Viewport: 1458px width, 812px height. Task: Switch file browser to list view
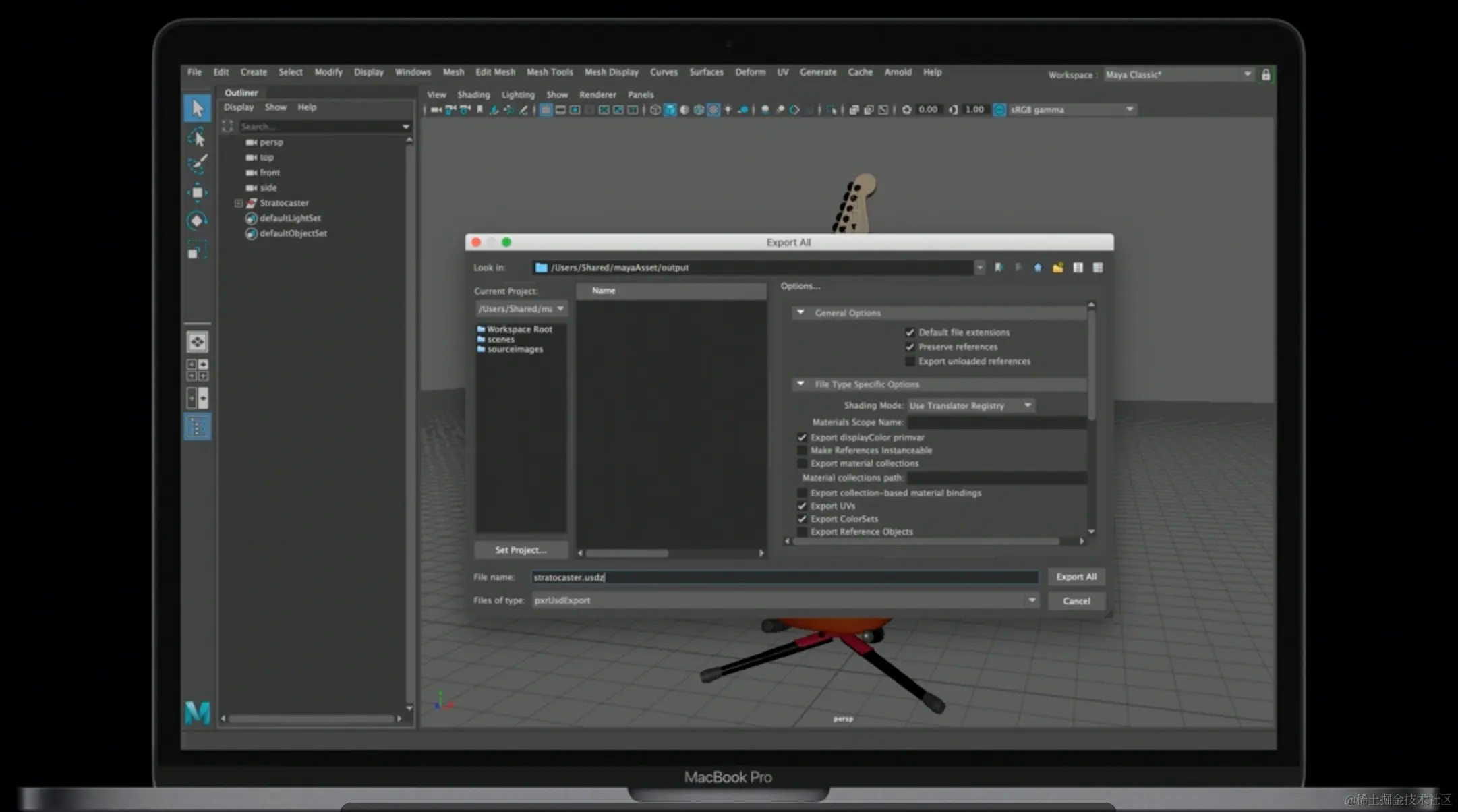click(x=1078, y=268)
